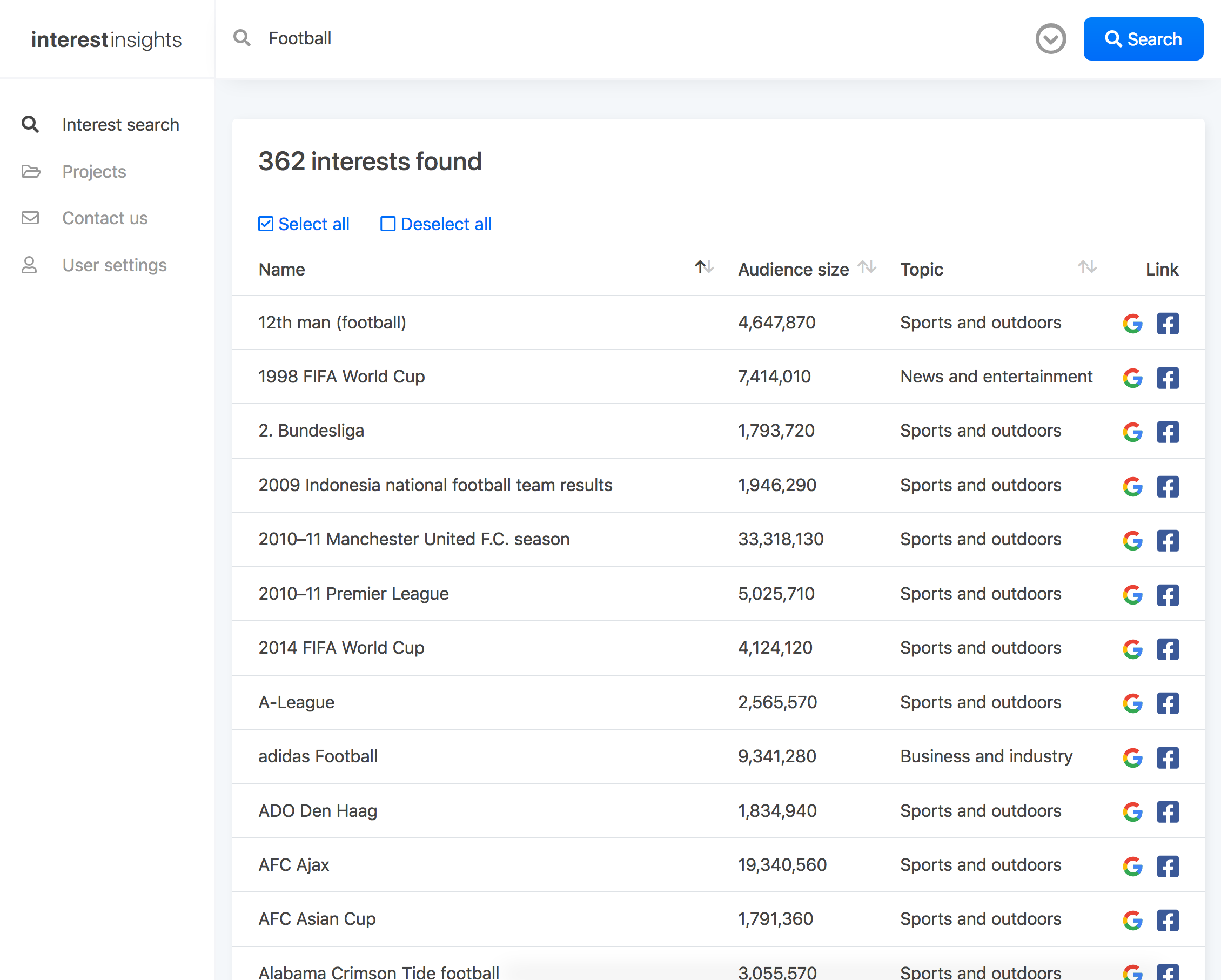Select the AFC Asian Cup row name
1221x980 pixels.
tap(317, 919)
